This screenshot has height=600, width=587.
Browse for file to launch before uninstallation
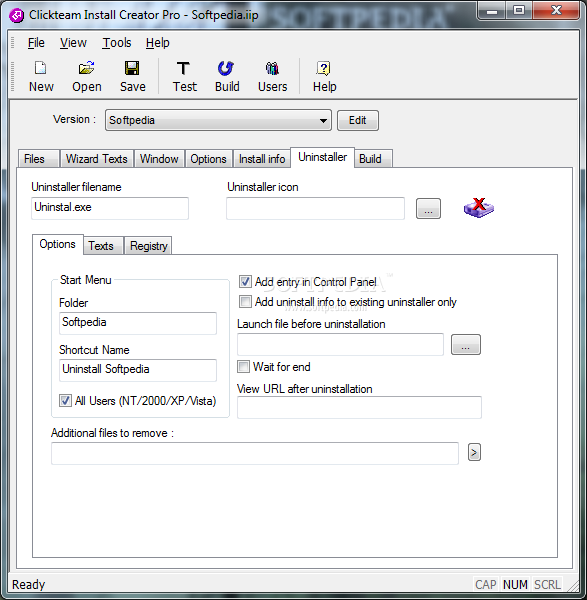(466, 344)
